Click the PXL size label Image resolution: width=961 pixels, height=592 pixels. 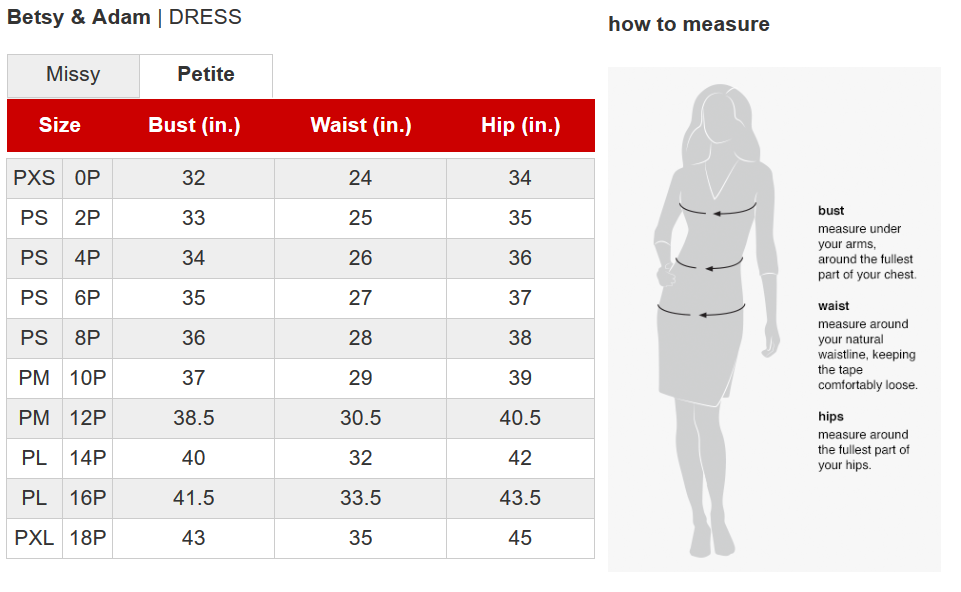[34, 538]
